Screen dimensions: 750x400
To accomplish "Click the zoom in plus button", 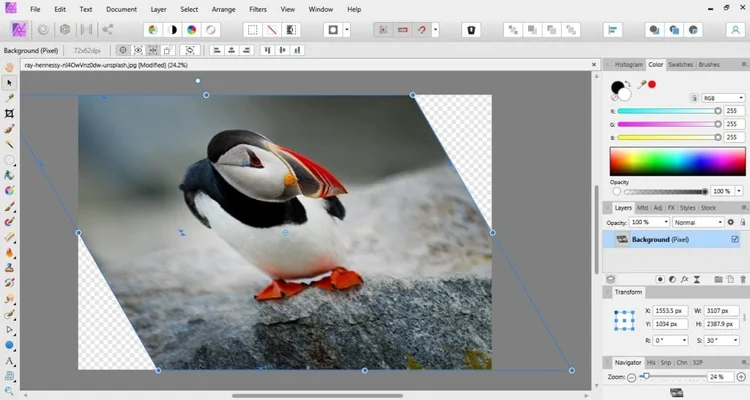I will click(741, 377).
